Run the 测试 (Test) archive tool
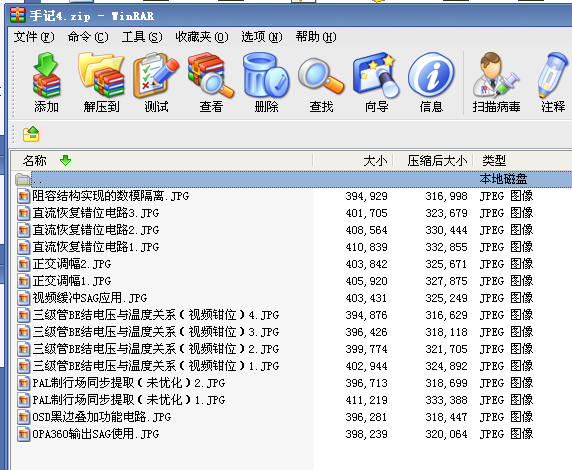The width and height of the screenshot is (572, 470). click(x=156, y=82)
